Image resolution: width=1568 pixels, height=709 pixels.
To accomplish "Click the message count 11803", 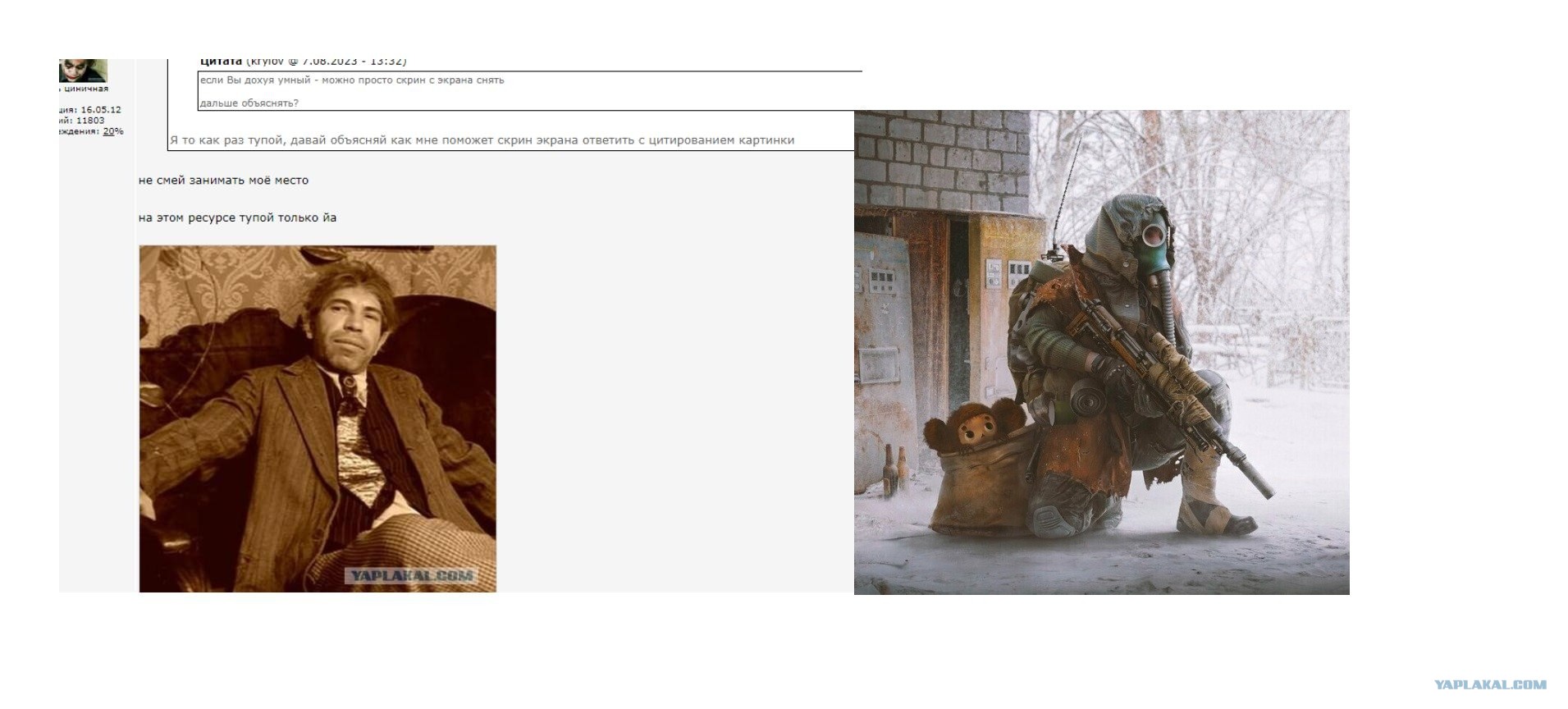I will [x=90, y=121].
